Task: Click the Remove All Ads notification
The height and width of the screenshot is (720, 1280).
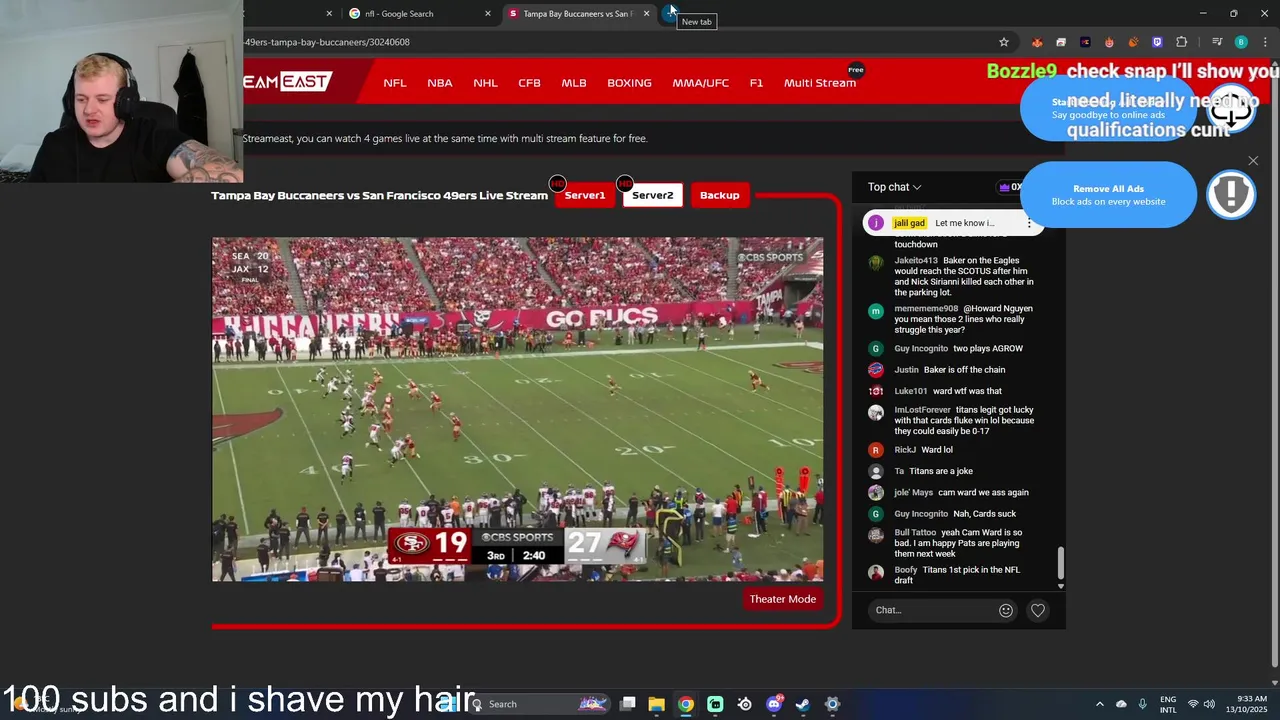Action: pos(1108,195)
